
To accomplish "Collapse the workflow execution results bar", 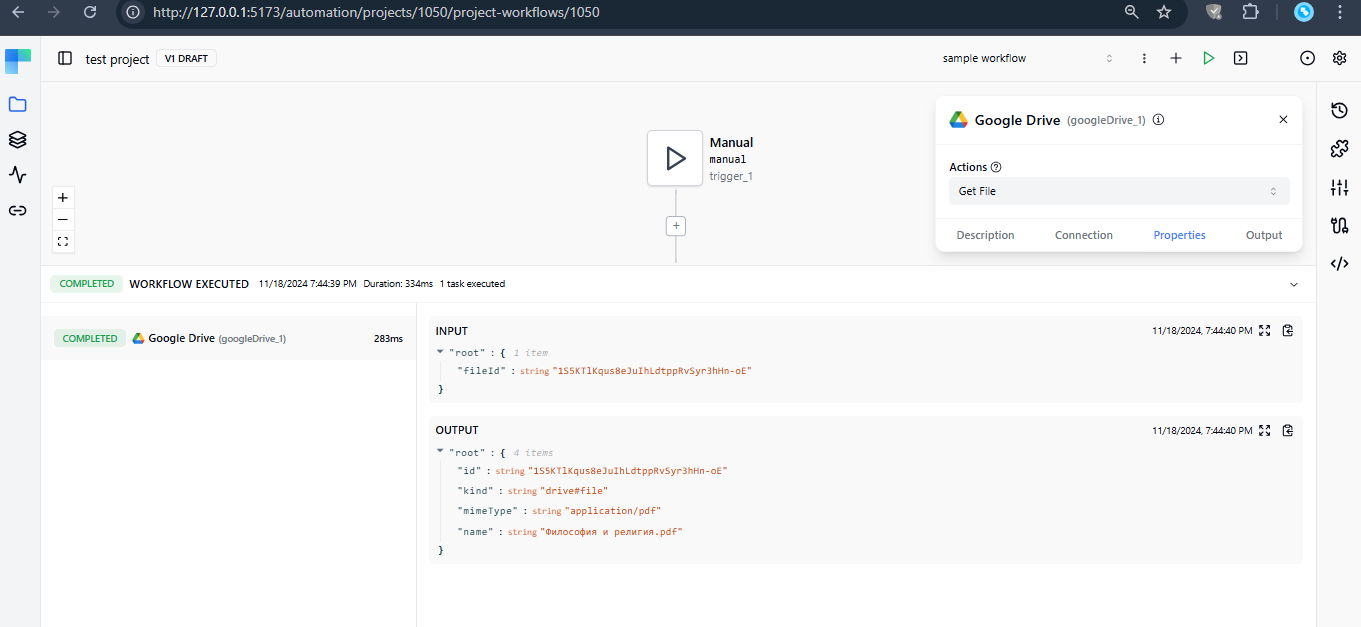I will (x=1293, y=284).
